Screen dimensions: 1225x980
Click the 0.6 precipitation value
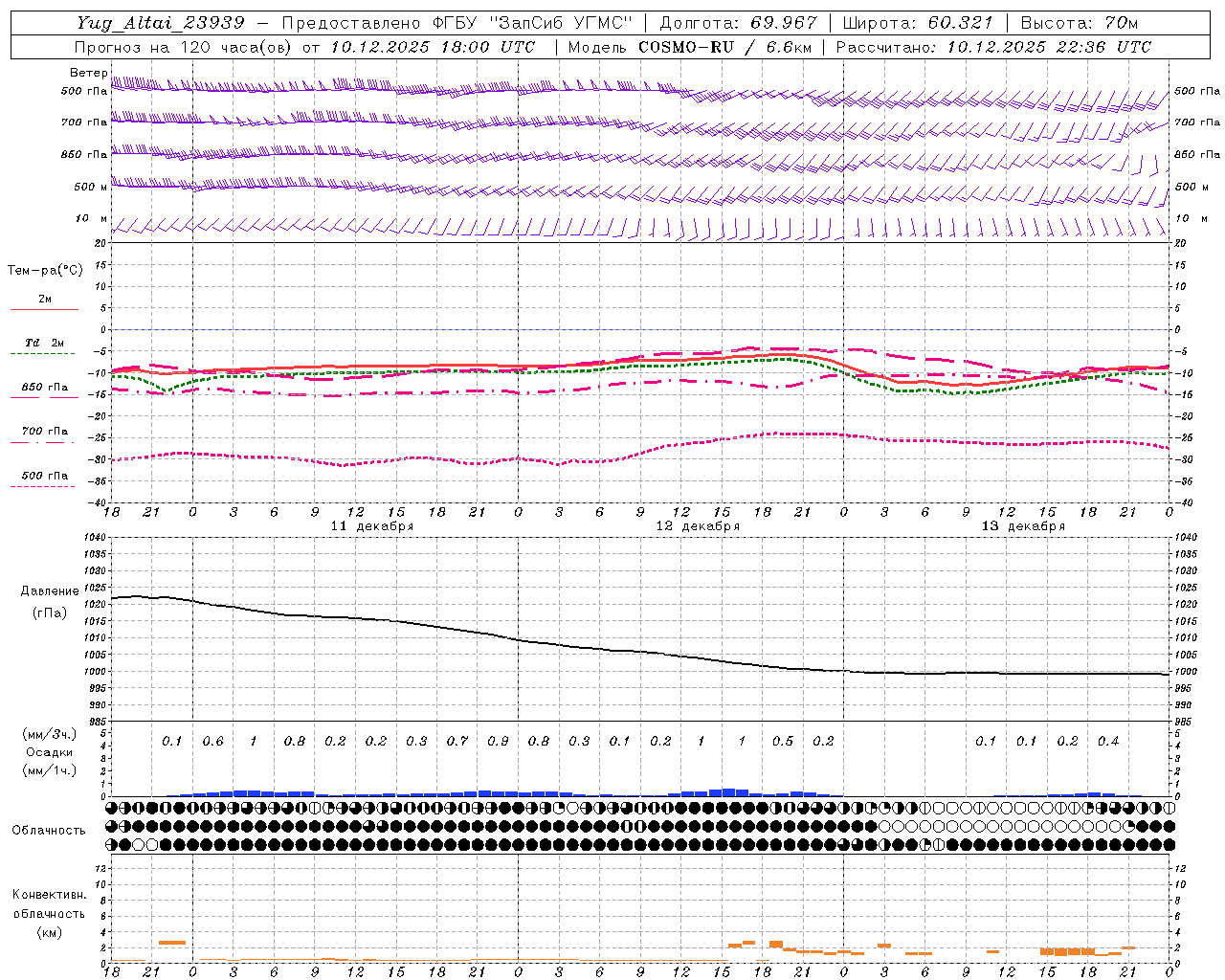212,742
